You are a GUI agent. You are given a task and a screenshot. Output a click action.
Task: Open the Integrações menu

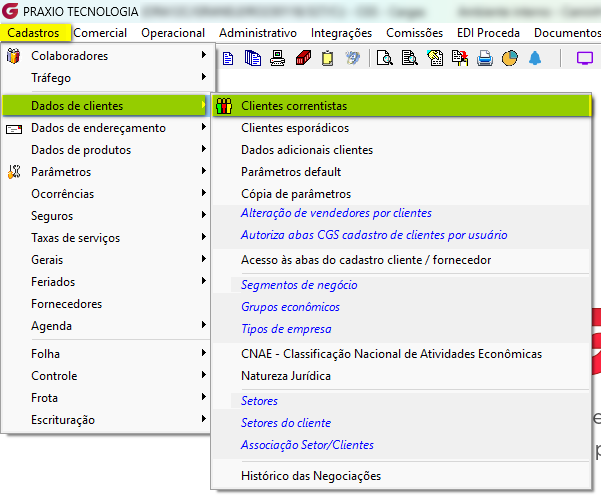342,33
